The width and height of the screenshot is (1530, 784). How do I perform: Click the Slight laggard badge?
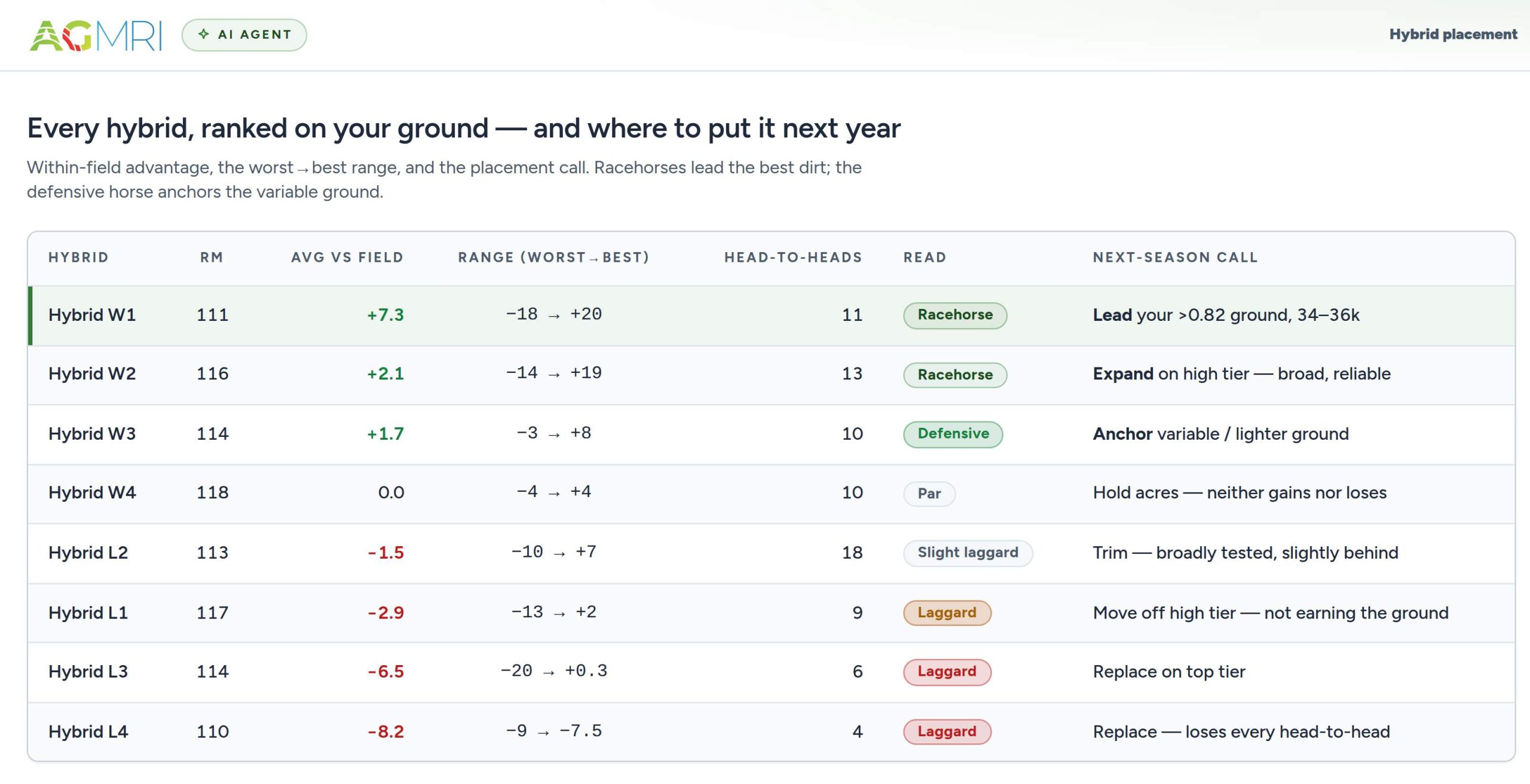(x=968, y=553)
